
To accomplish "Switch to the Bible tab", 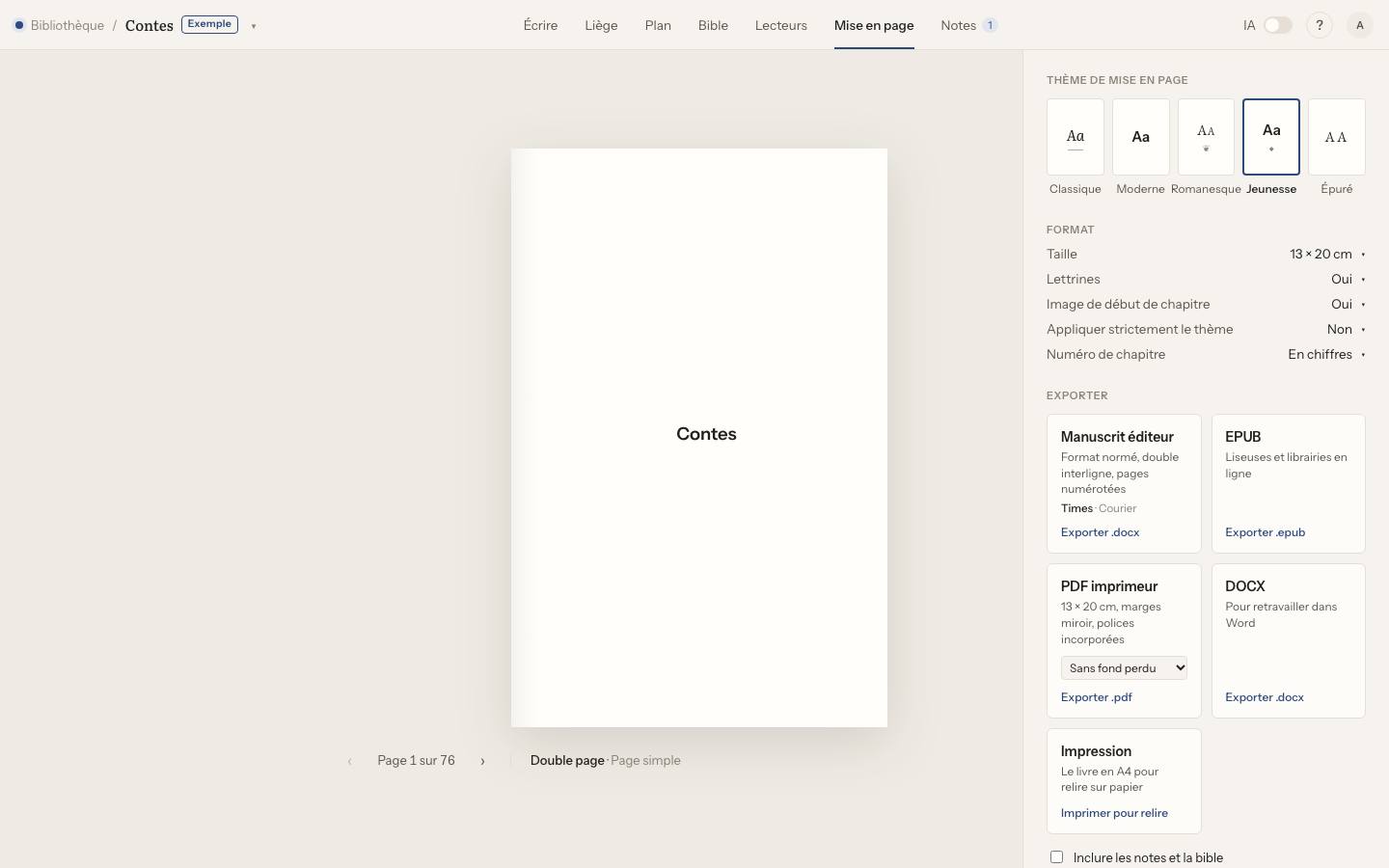I will [713, 25].
